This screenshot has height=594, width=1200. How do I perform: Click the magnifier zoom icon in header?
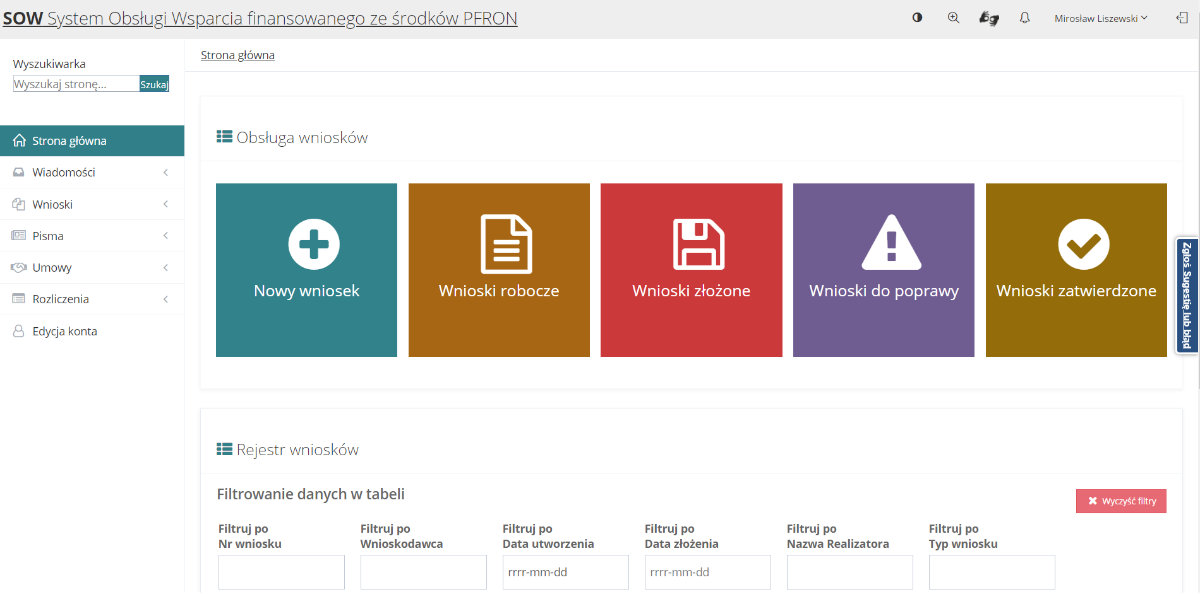953,18
